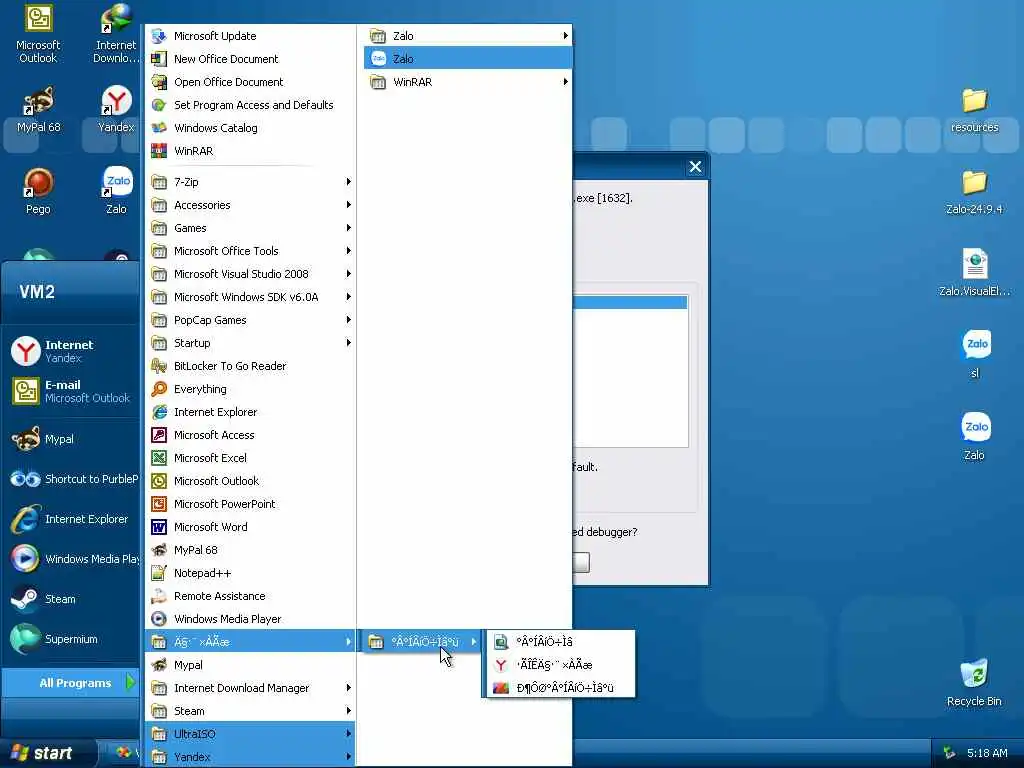Launch Windows Media Player from programs list
This screenshot has width=1024, height=768.
click(x=249, y=619)
